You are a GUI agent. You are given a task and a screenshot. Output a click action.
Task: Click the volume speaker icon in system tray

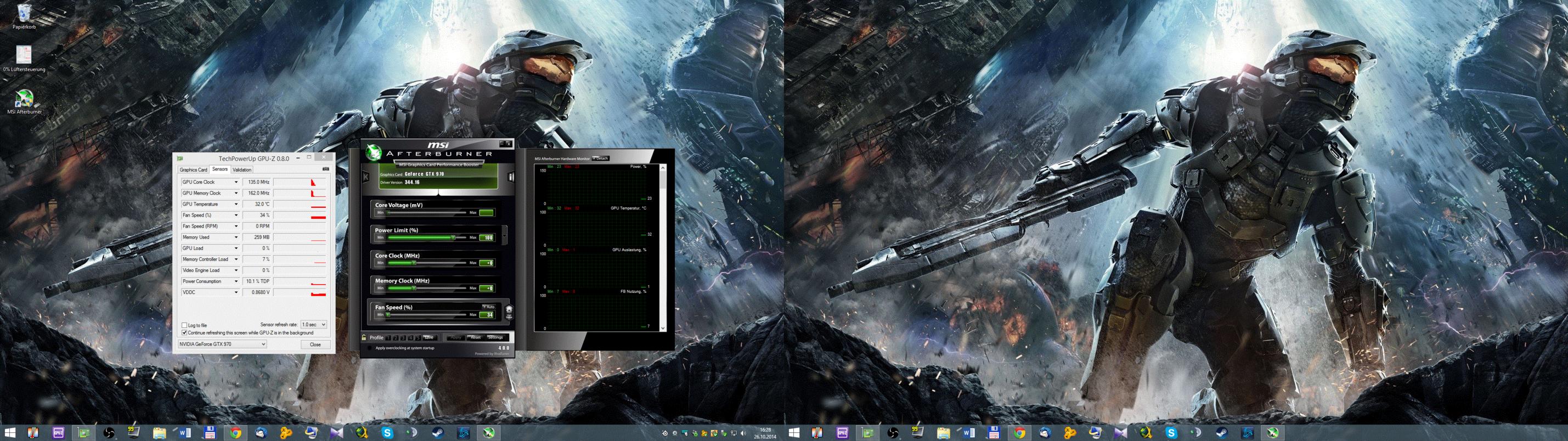click(743, 434)
